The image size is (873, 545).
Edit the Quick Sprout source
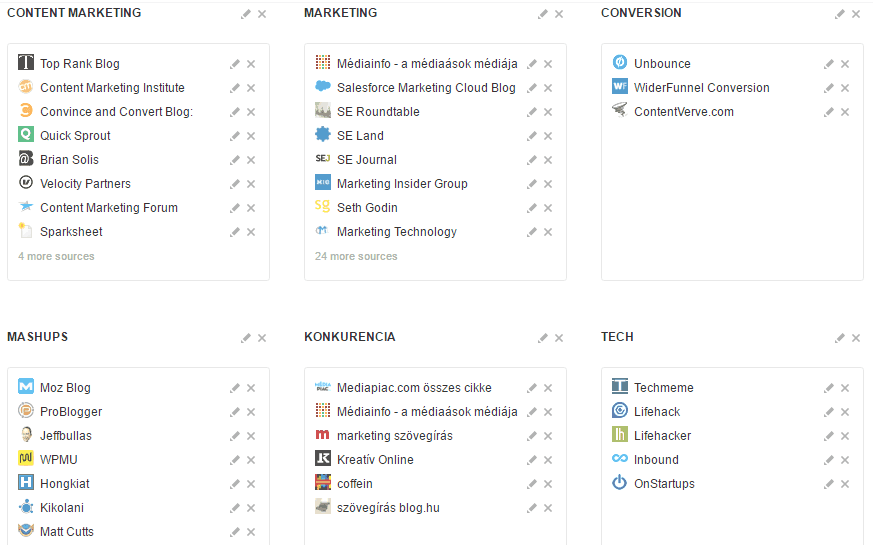[x=235, y=136]
